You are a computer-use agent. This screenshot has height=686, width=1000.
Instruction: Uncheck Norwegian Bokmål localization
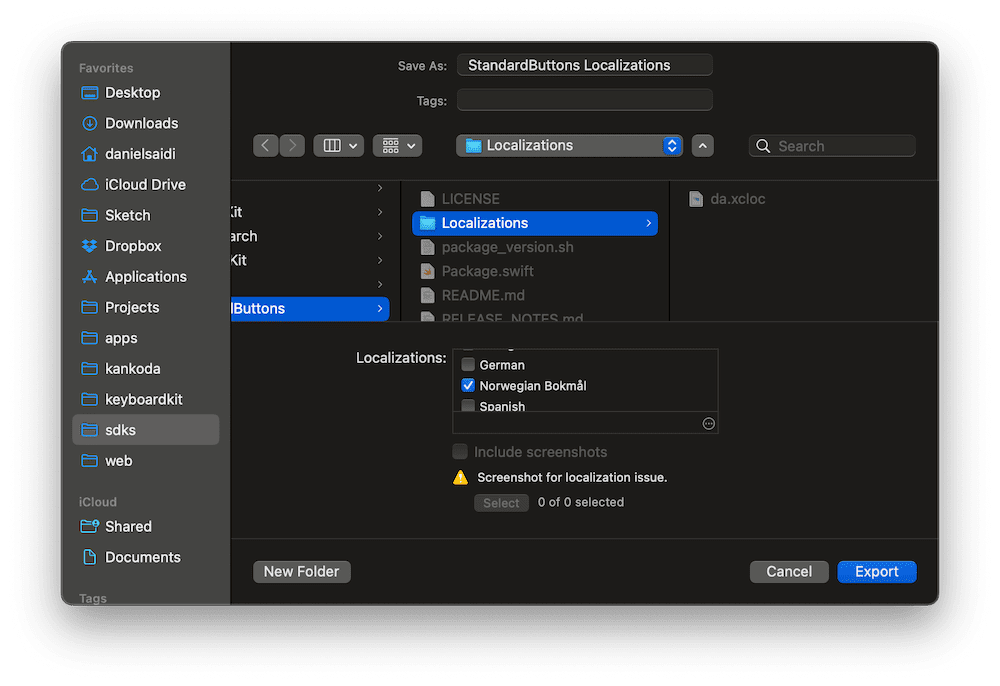[468, 386]
